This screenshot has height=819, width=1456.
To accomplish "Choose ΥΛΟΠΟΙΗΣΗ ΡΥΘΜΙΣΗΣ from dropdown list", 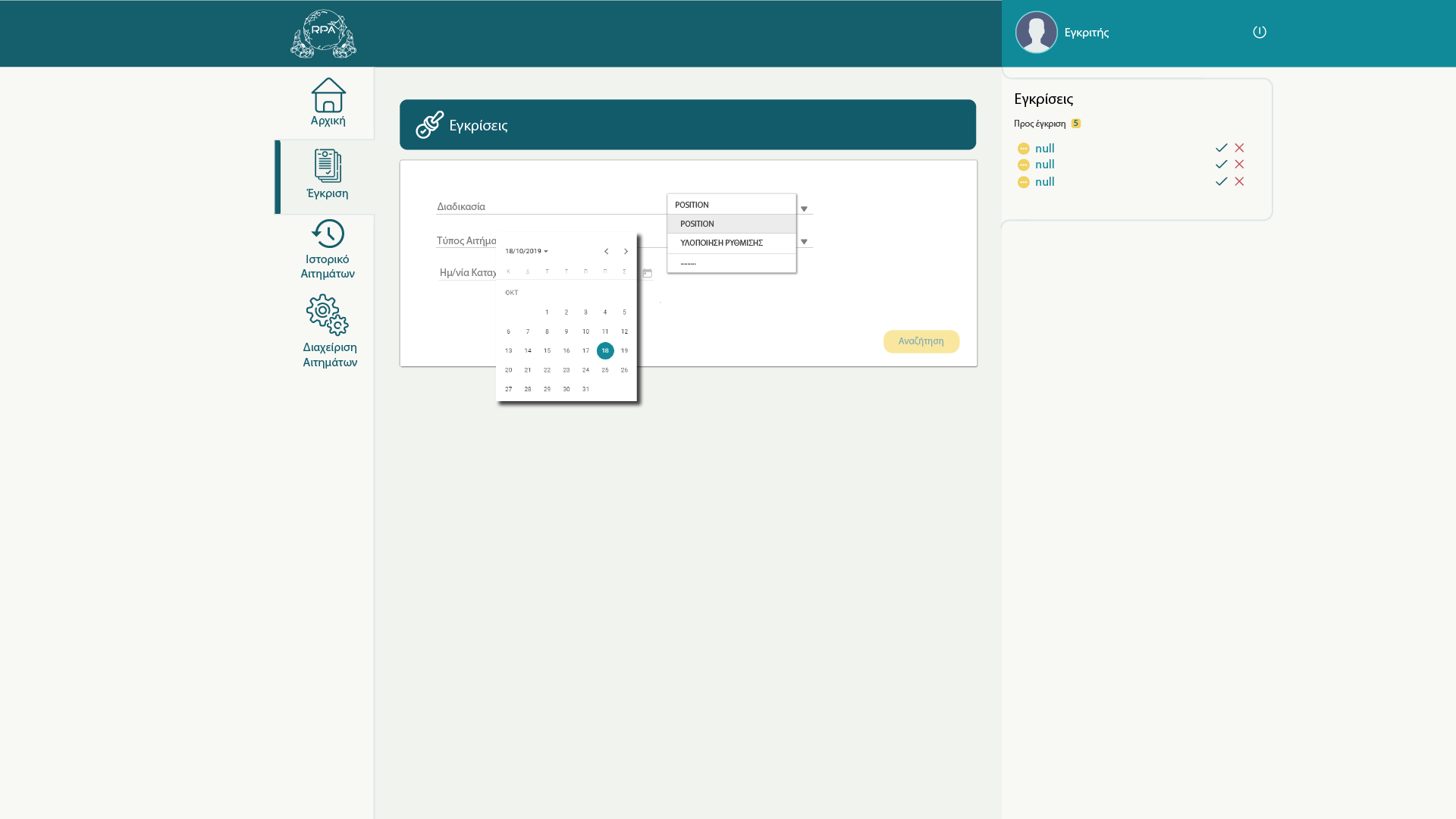I will click(x=721, y=243).
